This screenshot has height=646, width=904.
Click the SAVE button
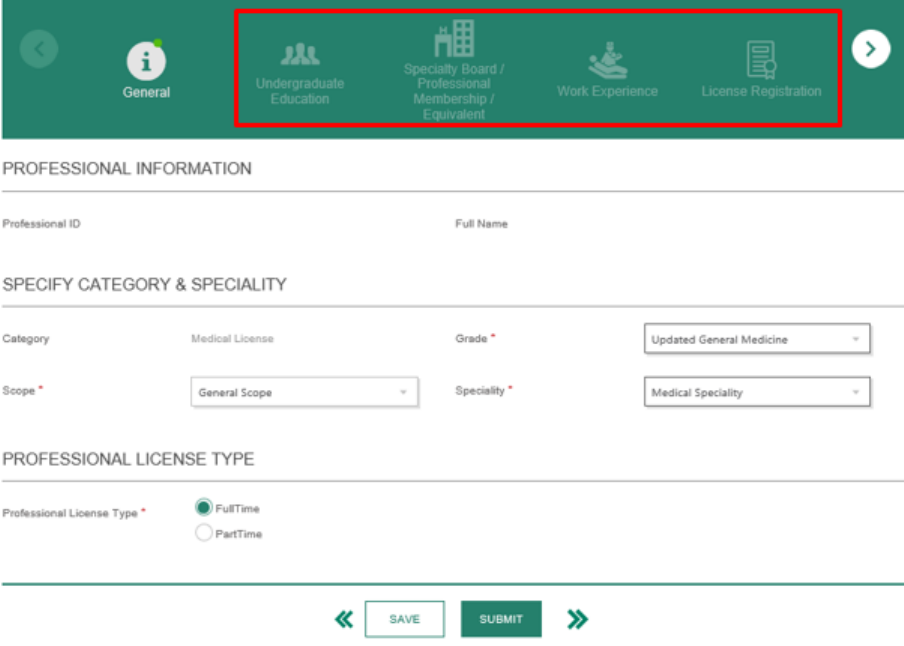click(405, 619)
